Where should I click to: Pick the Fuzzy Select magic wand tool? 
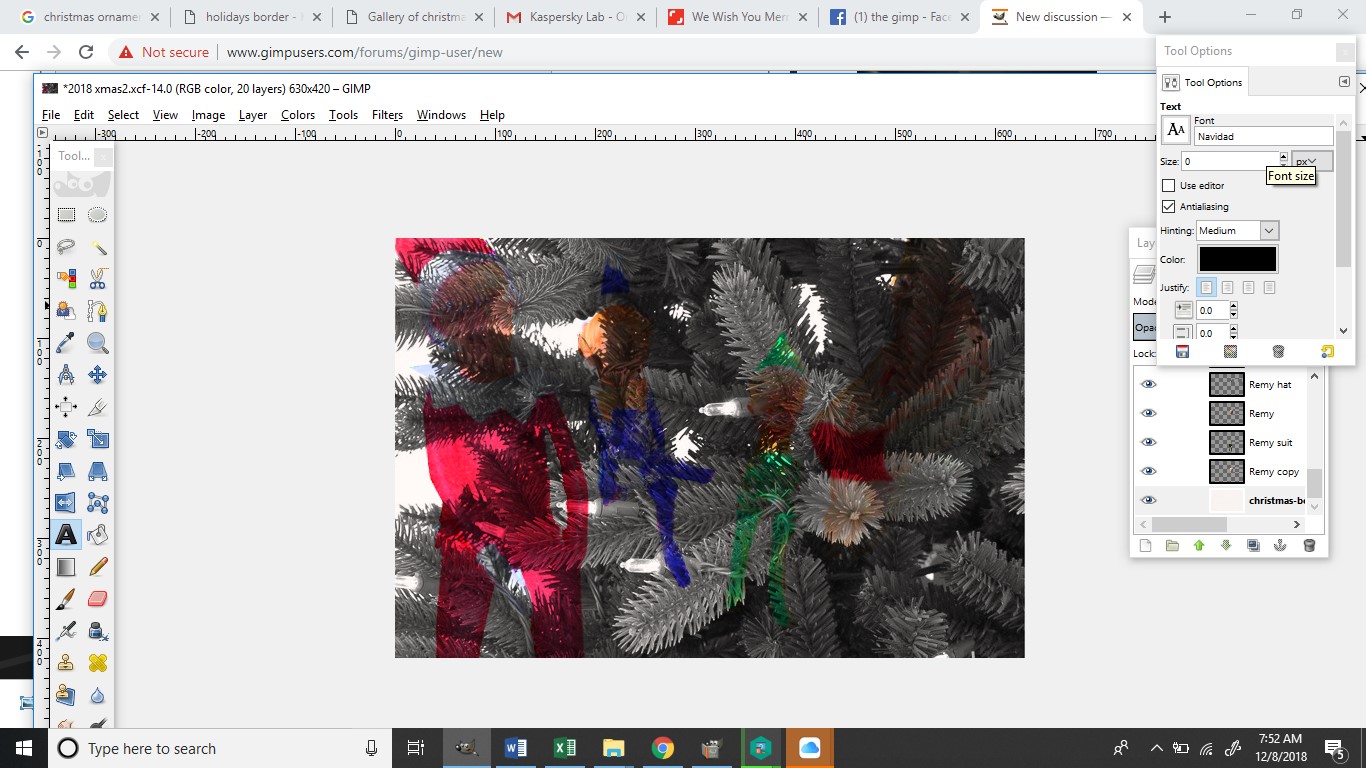coord(97,247)
